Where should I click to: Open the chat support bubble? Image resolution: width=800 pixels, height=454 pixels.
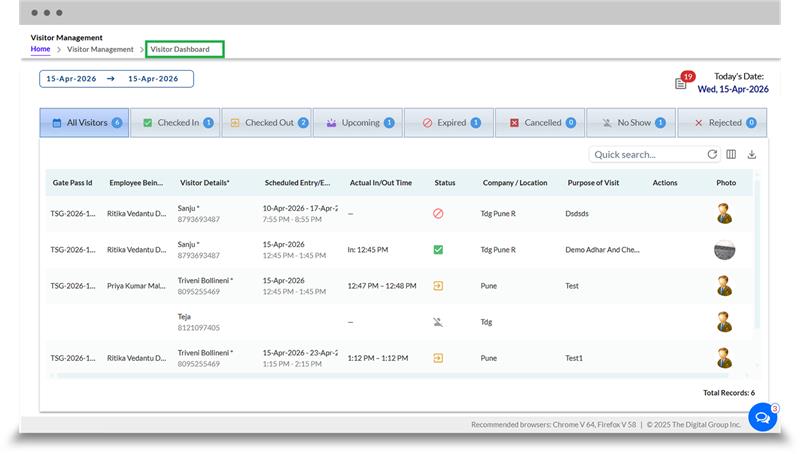pos(762,417)
